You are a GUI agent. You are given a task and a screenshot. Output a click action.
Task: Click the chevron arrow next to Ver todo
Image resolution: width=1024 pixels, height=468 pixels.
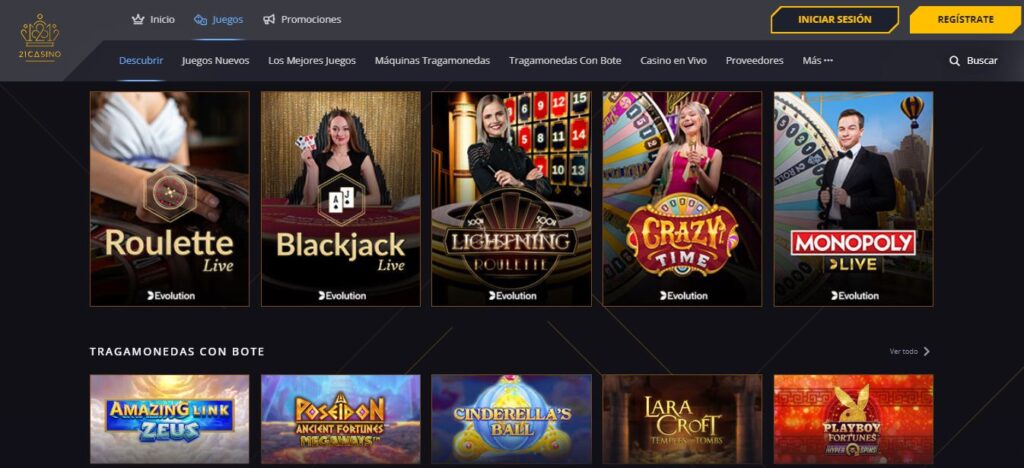coord(926,351)
